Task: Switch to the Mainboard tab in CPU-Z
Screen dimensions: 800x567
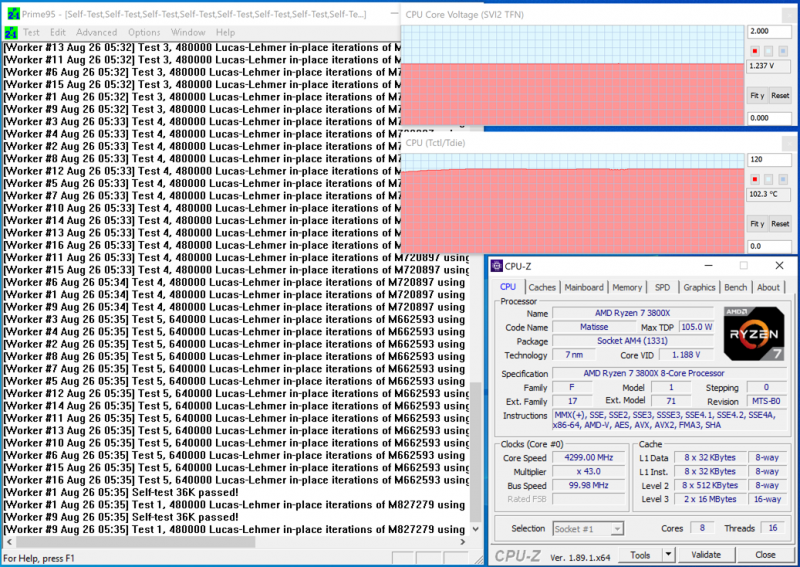Action: coord(584,287)
